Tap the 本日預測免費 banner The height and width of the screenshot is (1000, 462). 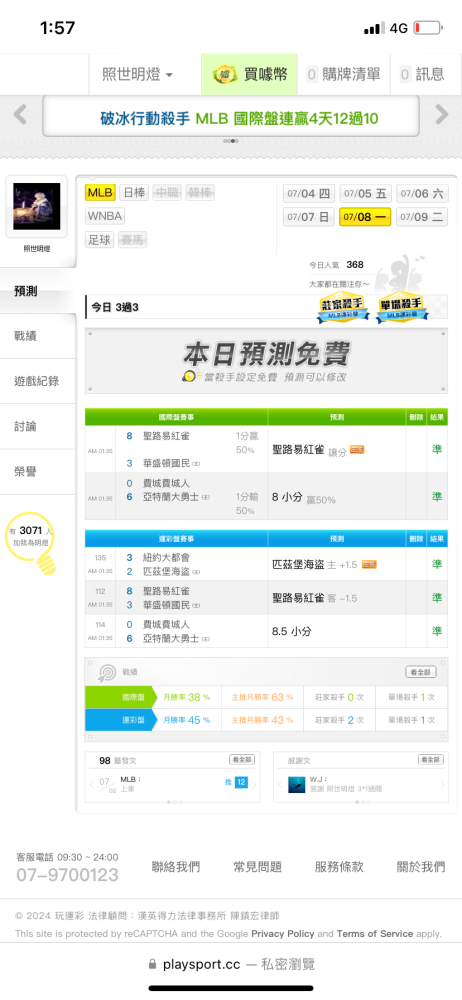click(266, 362)
